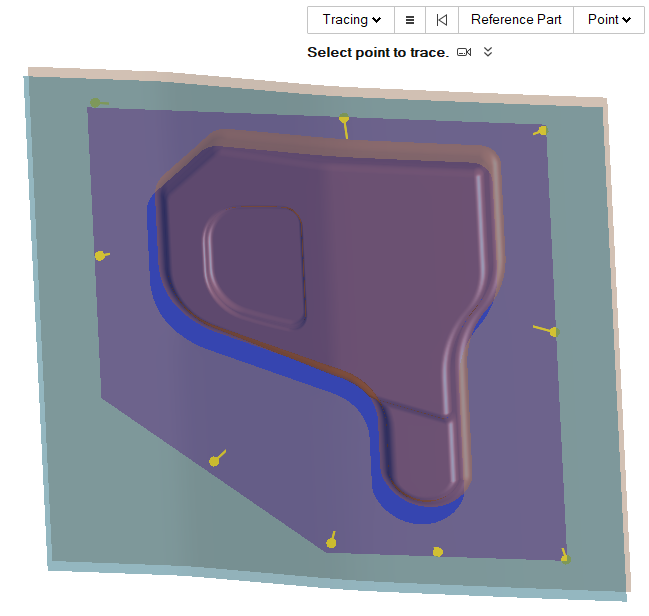
Task: Open the Point selector dropdown
Action: click(x=608, y=20)
